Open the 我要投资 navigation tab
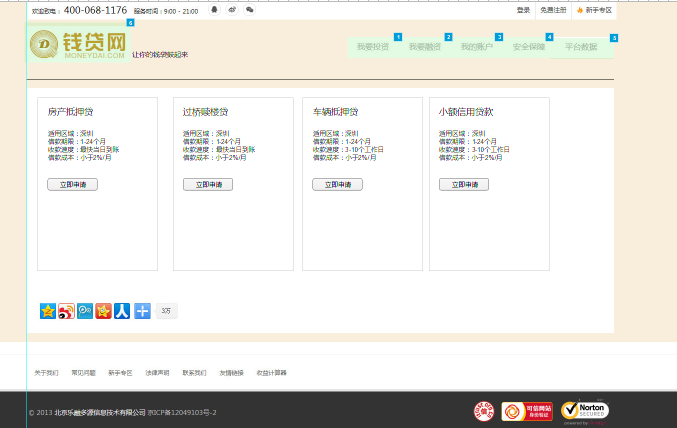677x428 pixels. (x=373, y=47)
